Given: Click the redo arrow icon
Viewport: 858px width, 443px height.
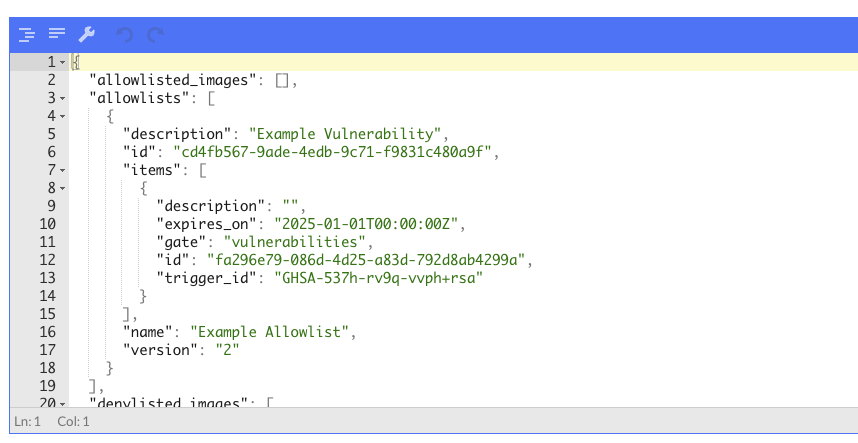Looking at the screenshot, I should click(155, 35).
